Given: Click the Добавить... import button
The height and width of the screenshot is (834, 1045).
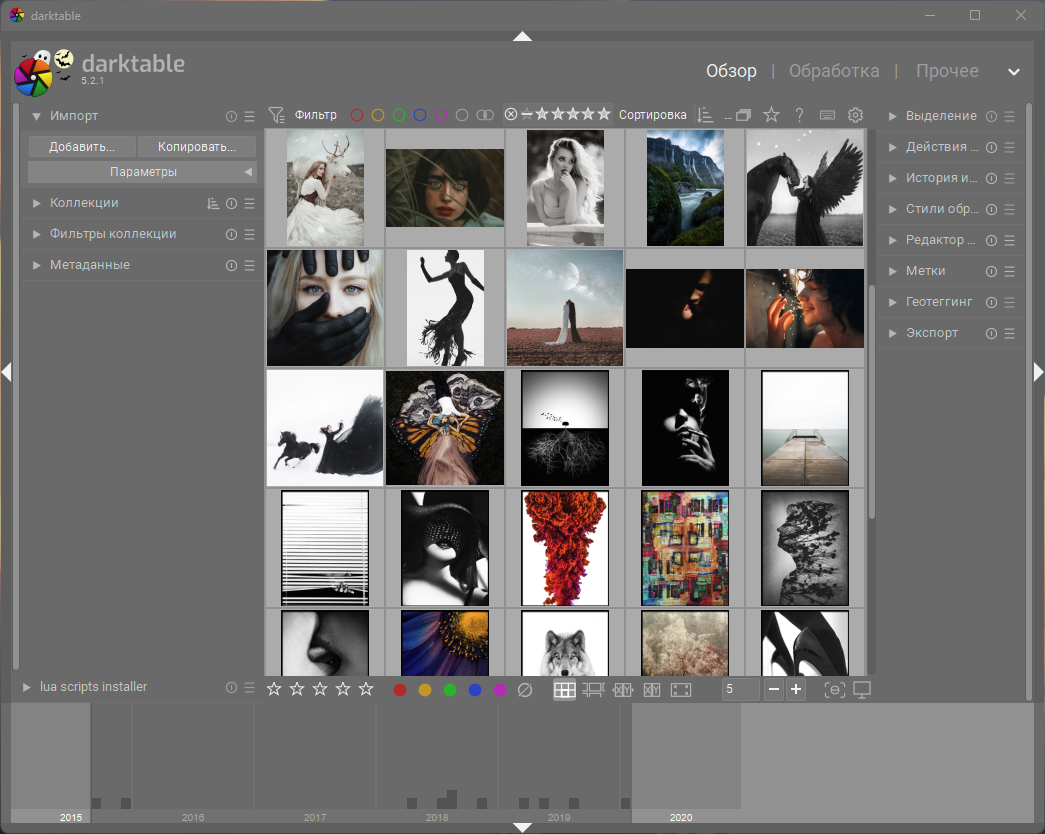Looking at the screenshot, I should (x=82, y=147).
